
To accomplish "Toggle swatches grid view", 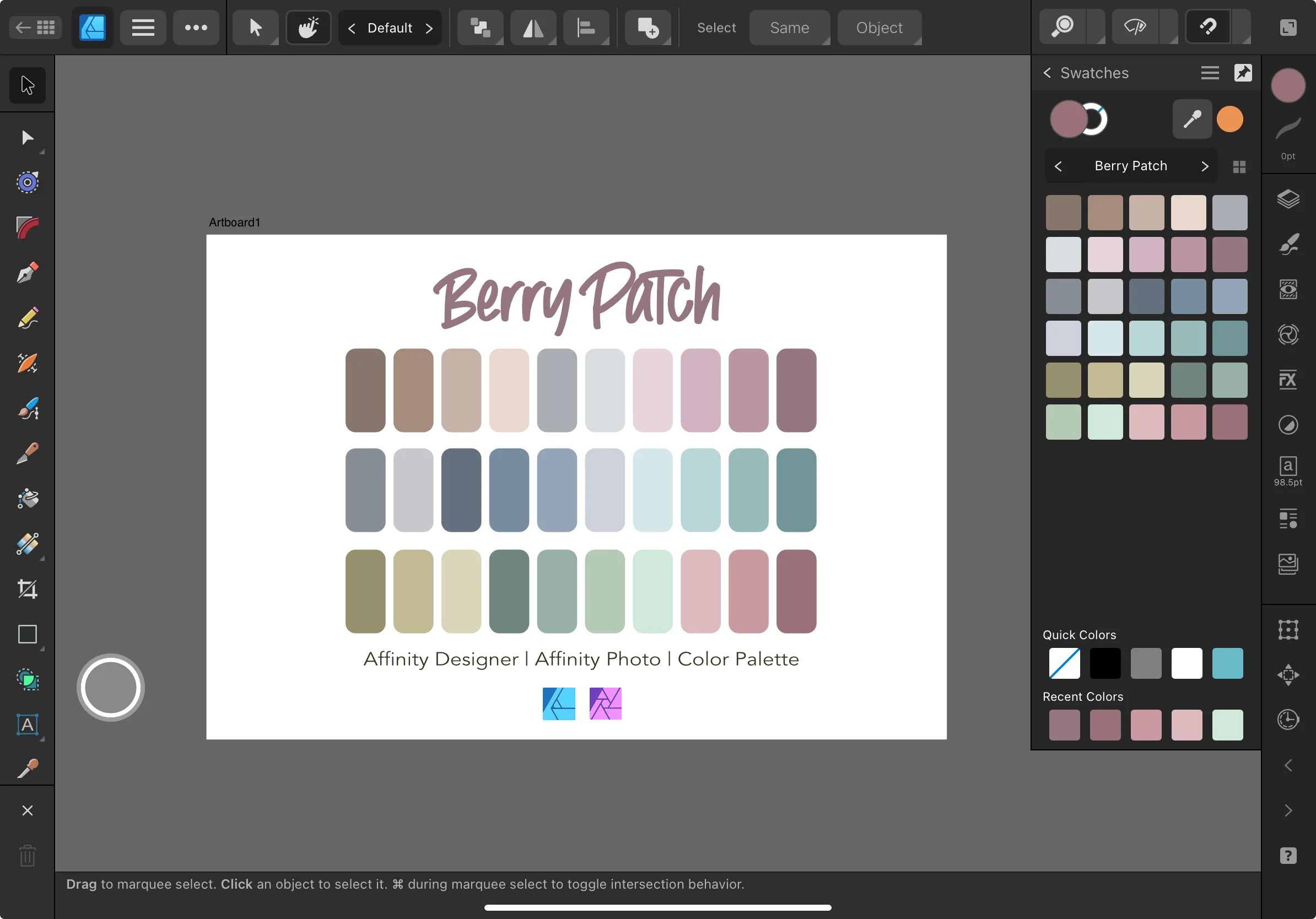I will point(1239,167).
